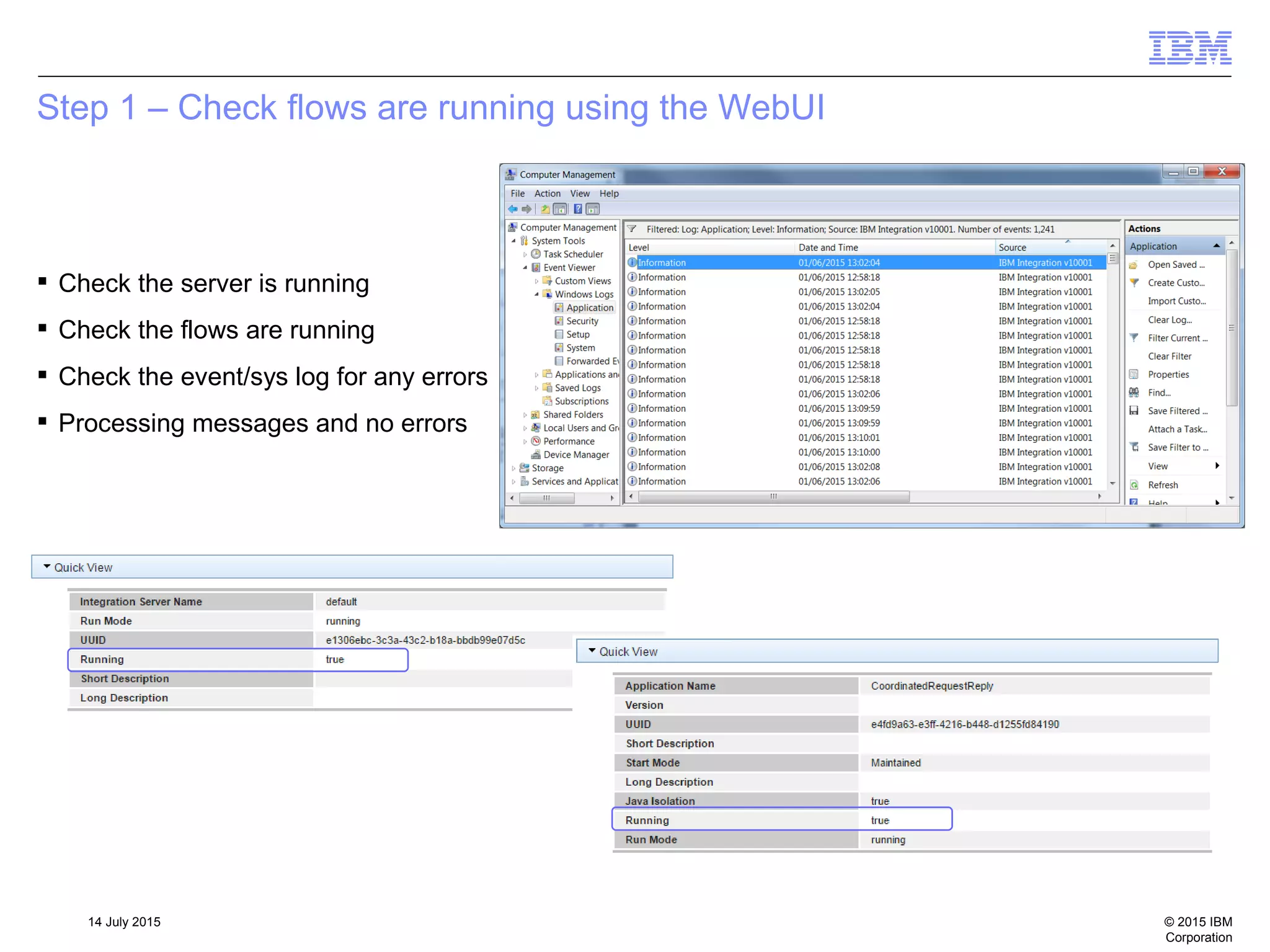Click the Forward arrow in the toolbar
The image size is (1270, 952).
coord(526,209)
